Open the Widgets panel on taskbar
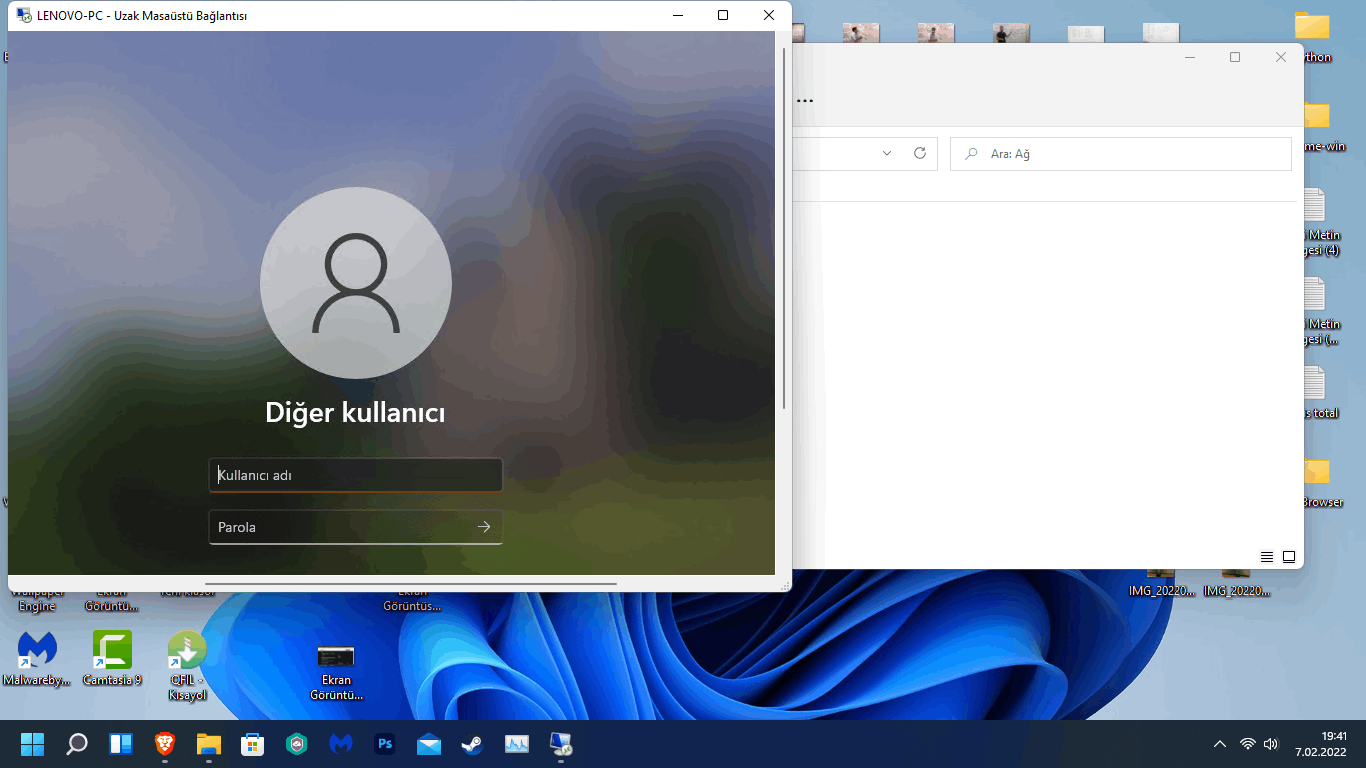 click(x=121, y=744)
